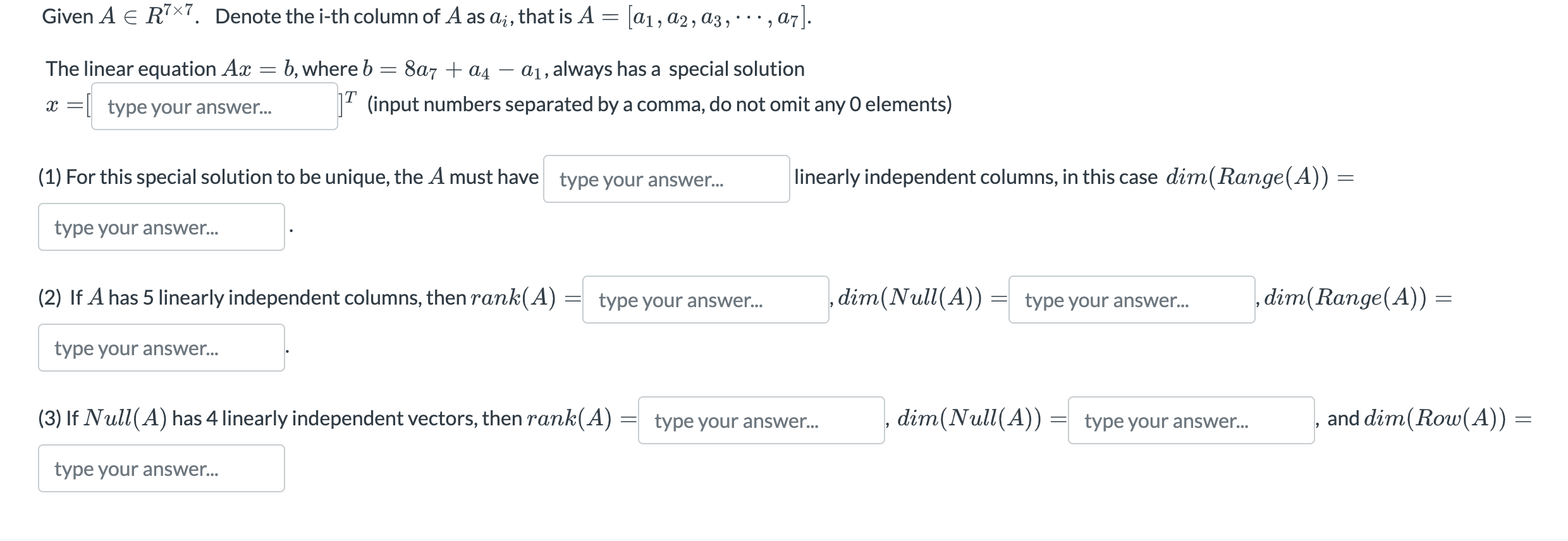Click the dim(Null(A)) label in part 2
The width and height of the screenshot is (1568, 541).
910,298
